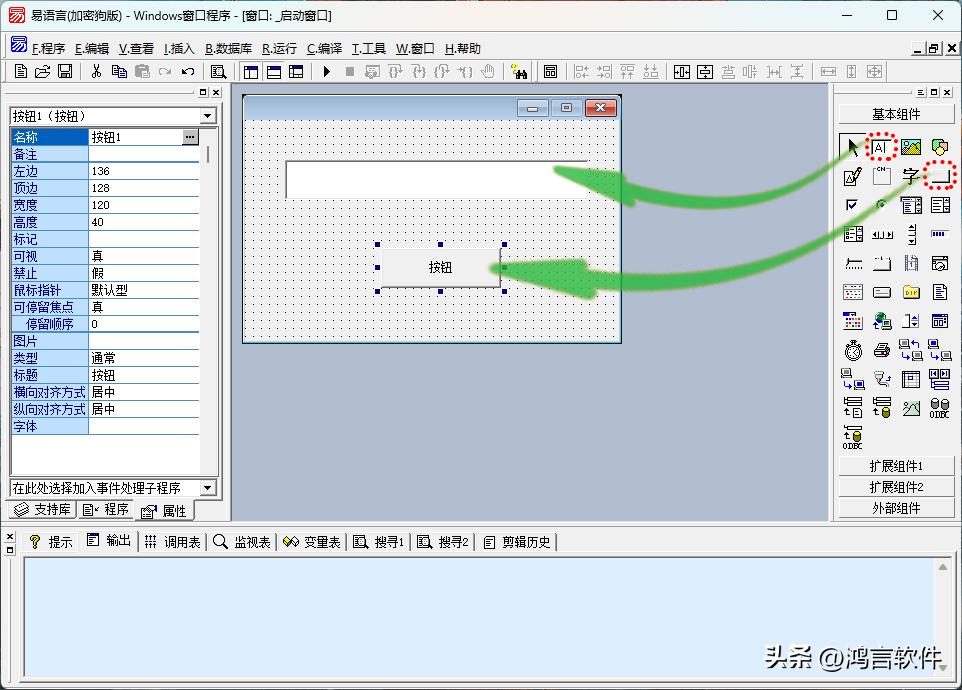Click the Cut scissors toolbar icon
This screenshot has width=962, height=690.
pyautogui.click(x=96, y=72)
